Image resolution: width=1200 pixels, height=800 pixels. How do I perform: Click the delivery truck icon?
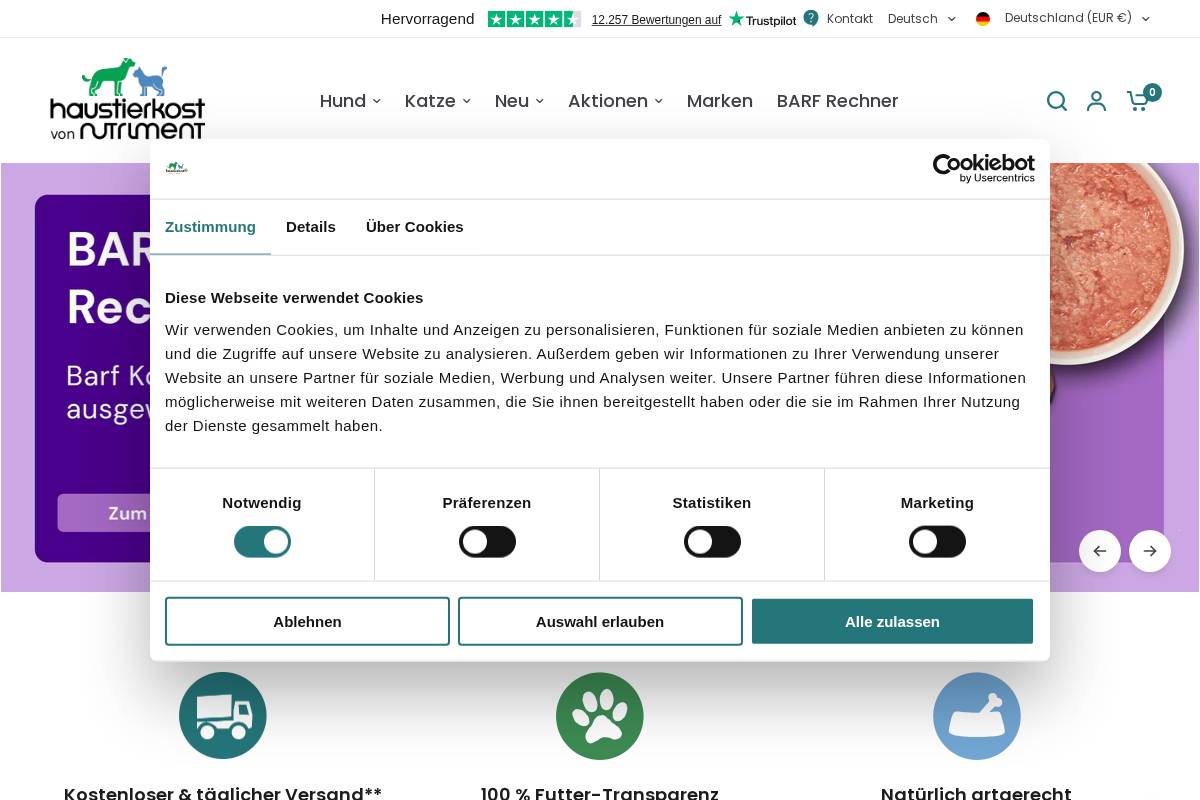(223, 716)
